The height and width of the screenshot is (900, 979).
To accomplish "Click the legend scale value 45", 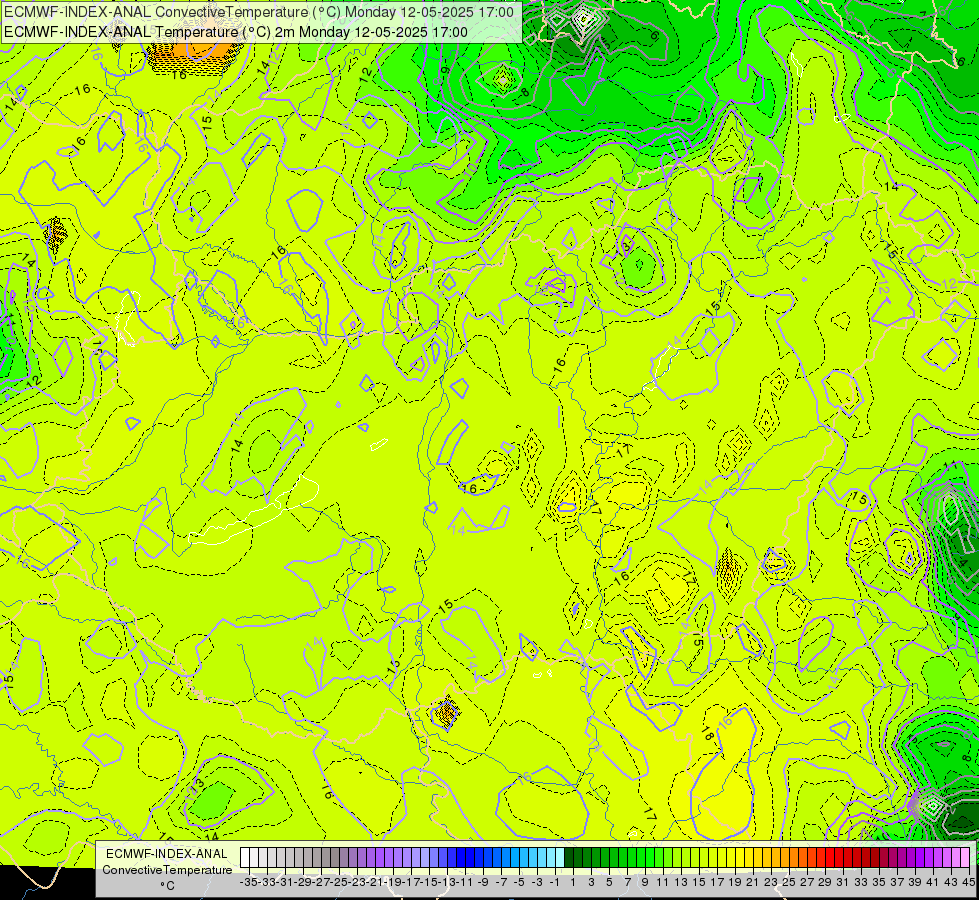I will (x=968, y=882).
